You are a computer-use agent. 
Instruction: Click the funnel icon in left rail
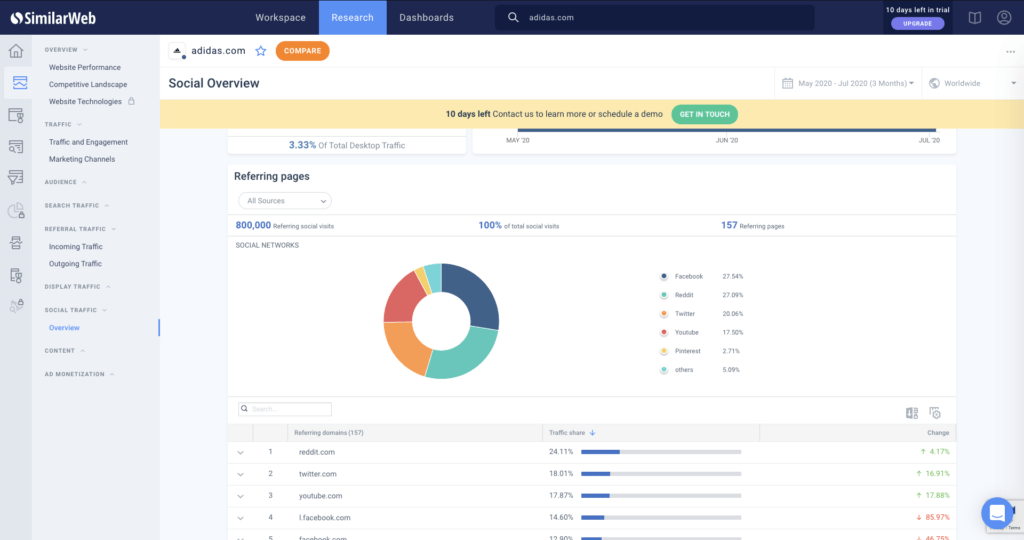point(16,178)
